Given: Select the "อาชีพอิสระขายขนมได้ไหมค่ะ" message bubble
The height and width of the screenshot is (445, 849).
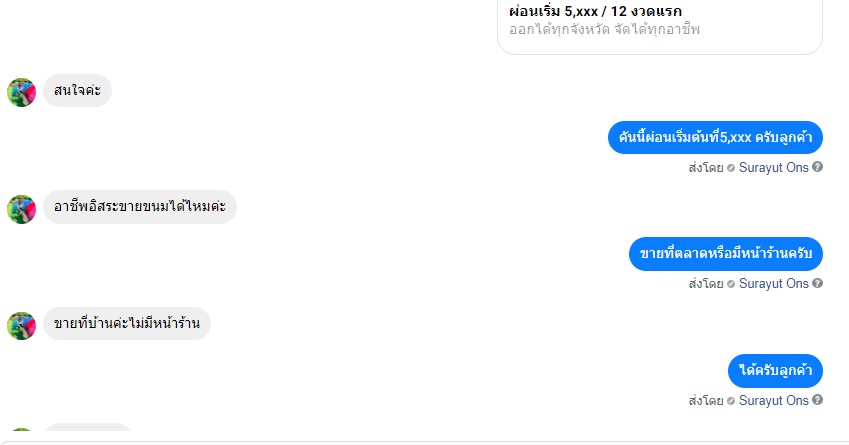Looking at the screenshot, I should coord(140,207).
